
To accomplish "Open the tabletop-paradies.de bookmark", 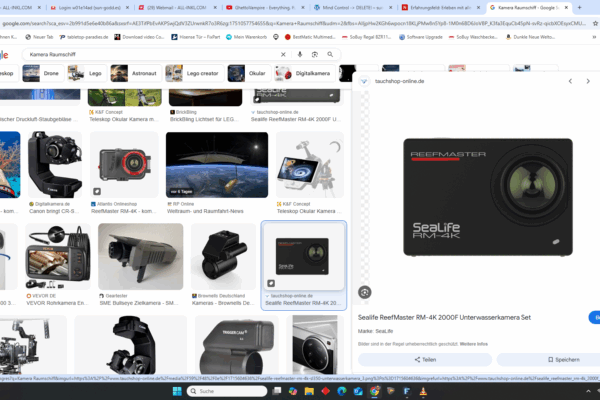I will point(84,37).
